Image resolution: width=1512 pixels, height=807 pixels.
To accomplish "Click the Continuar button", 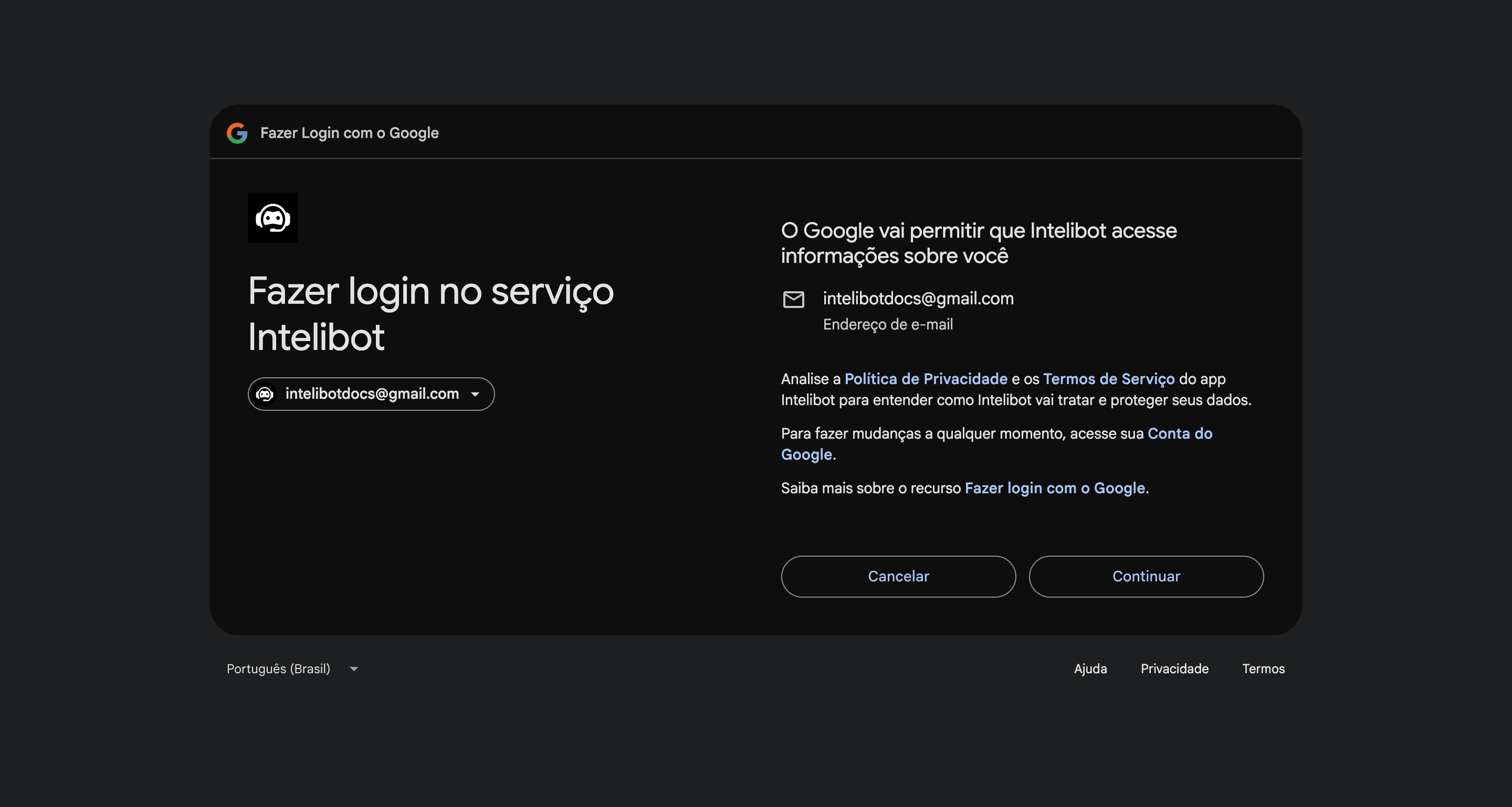I will click(1146, 577).
